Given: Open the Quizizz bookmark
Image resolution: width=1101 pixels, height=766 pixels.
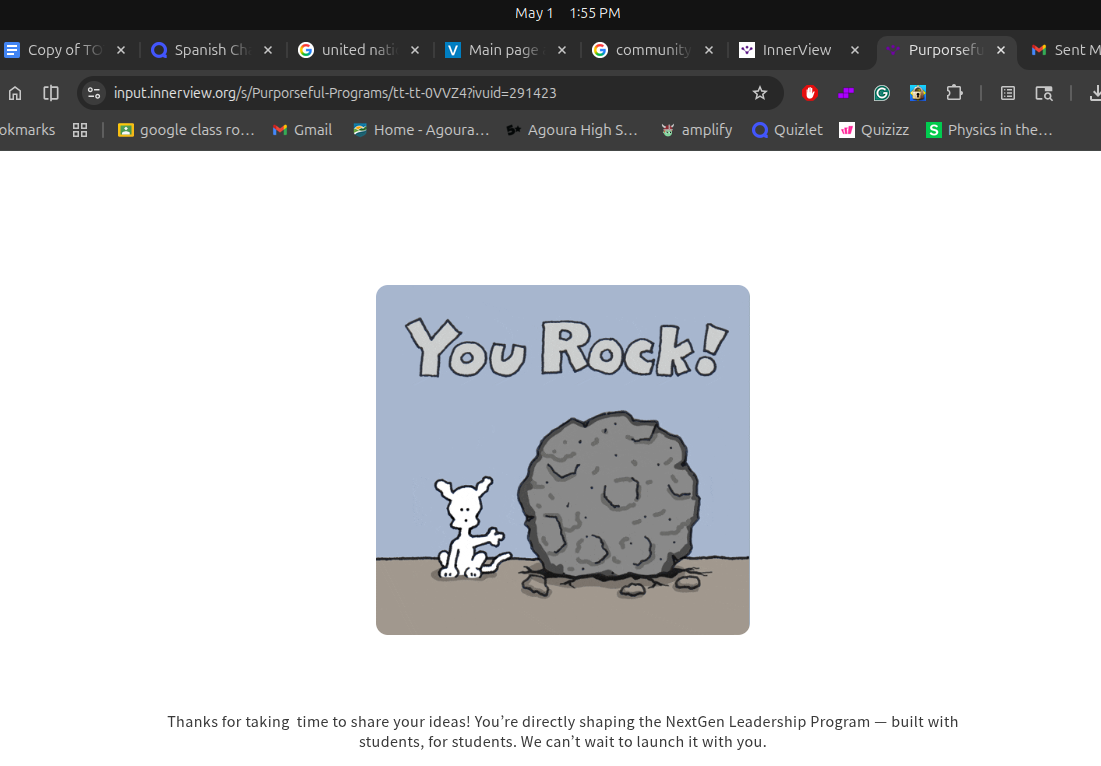Looking at the screenshot, I should click(x=874, y=130).
